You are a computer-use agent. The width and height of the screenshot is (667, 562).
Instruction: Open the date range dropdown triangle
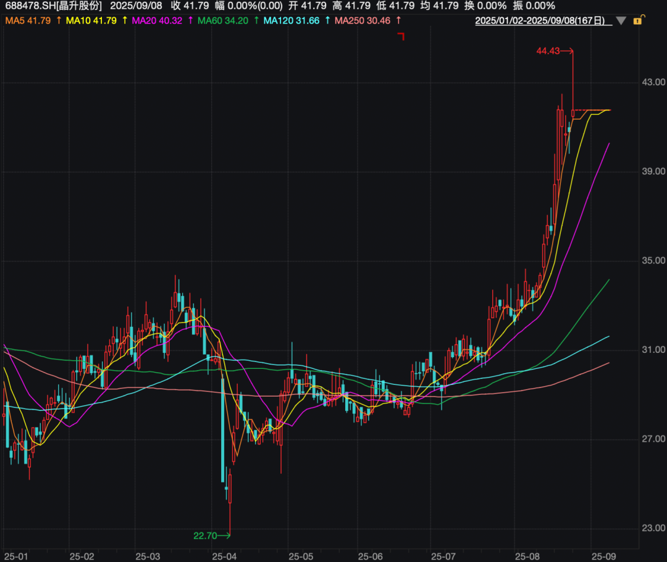(x=623, y=20)
